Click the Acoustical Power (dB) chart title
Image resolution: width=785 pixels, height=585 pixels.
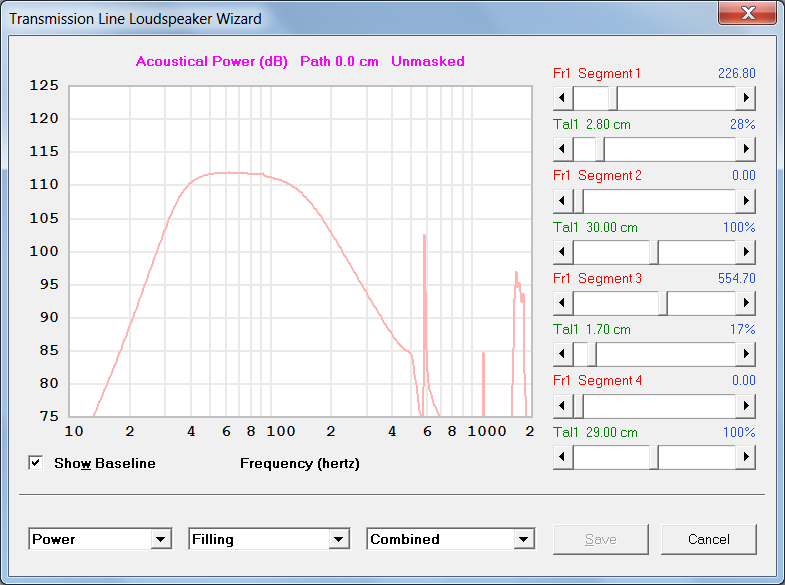coord(212,62)
